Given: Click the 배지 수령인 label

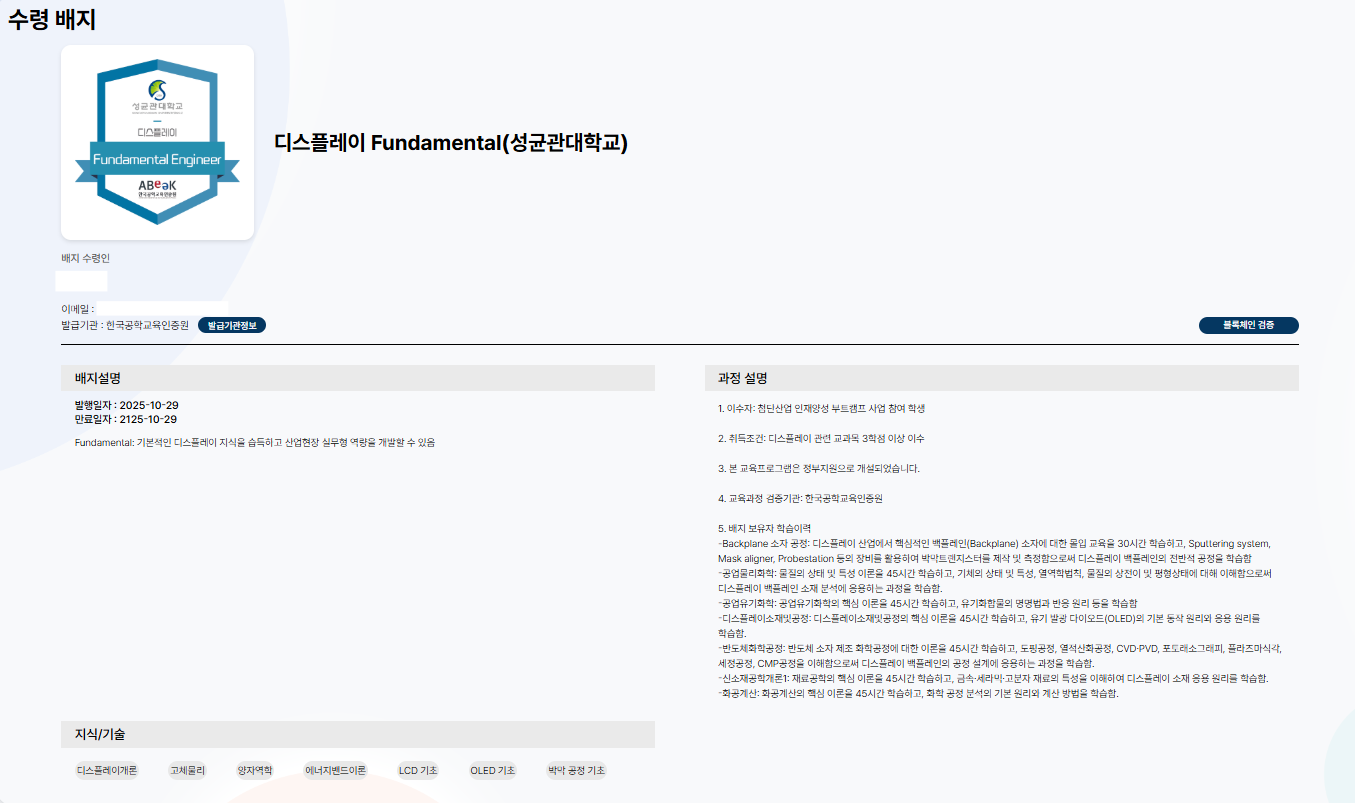Looking at the screenshot, I should 85,258.
